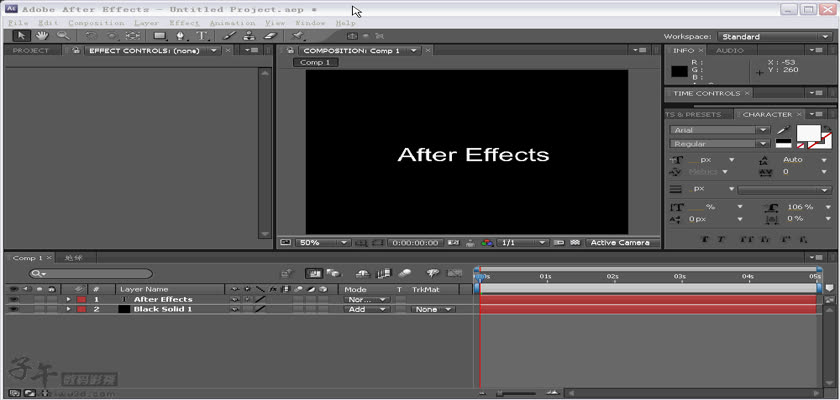Open the Arial font family dropdown
The width and height of the screenshot is (840, 400).
click(719, 130)
